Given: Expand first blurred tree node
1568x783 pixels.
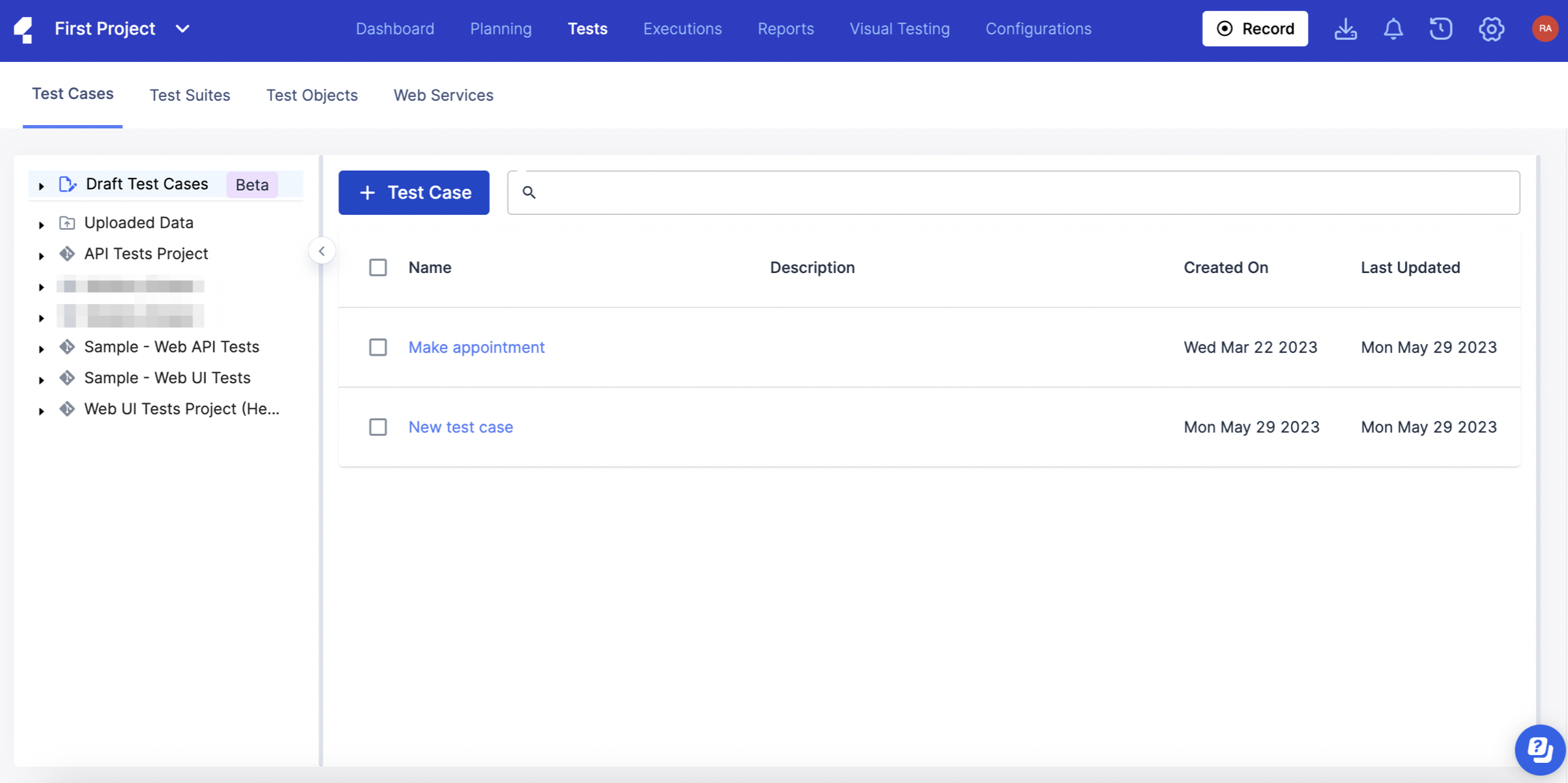Looking at the screenshot, I should click(x=41, y=287).
